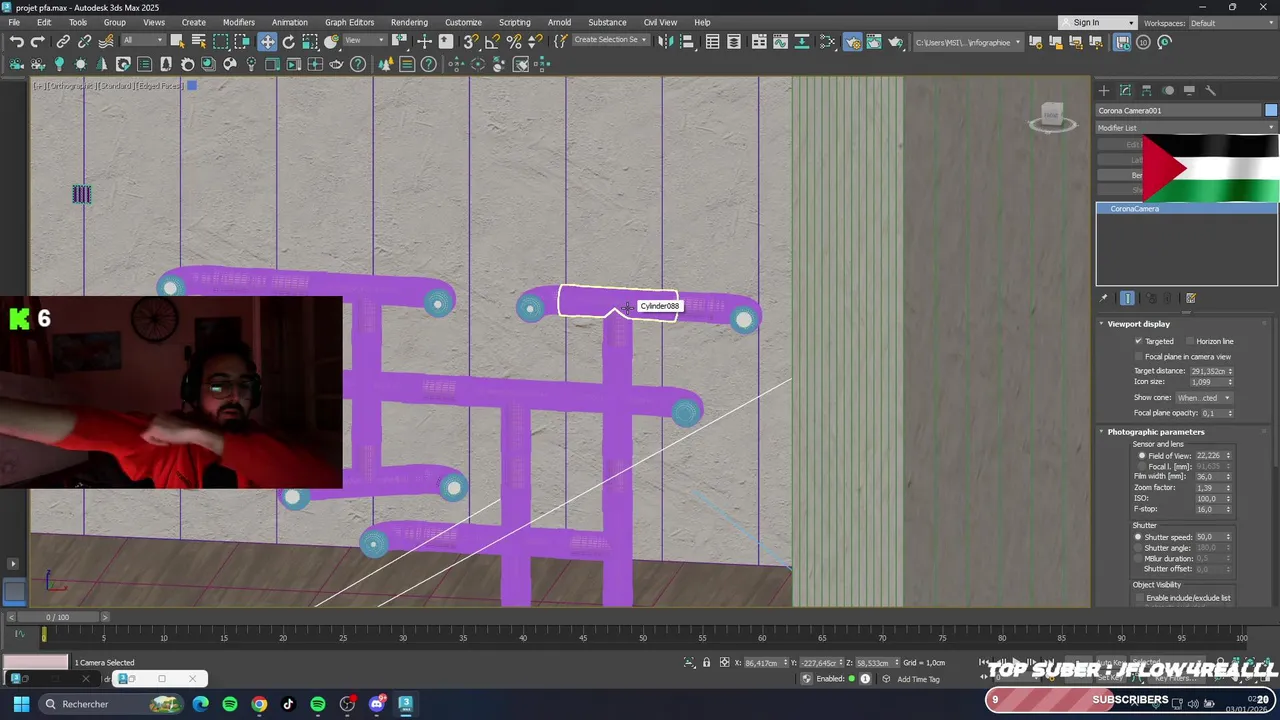Open the Windows Start button

[x=21, y=704]
